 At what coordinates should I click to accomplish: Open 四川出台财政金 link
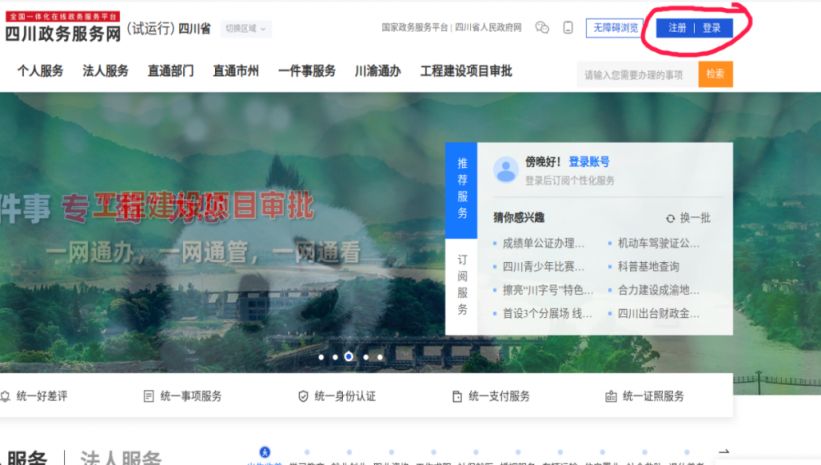click(658, 314)
